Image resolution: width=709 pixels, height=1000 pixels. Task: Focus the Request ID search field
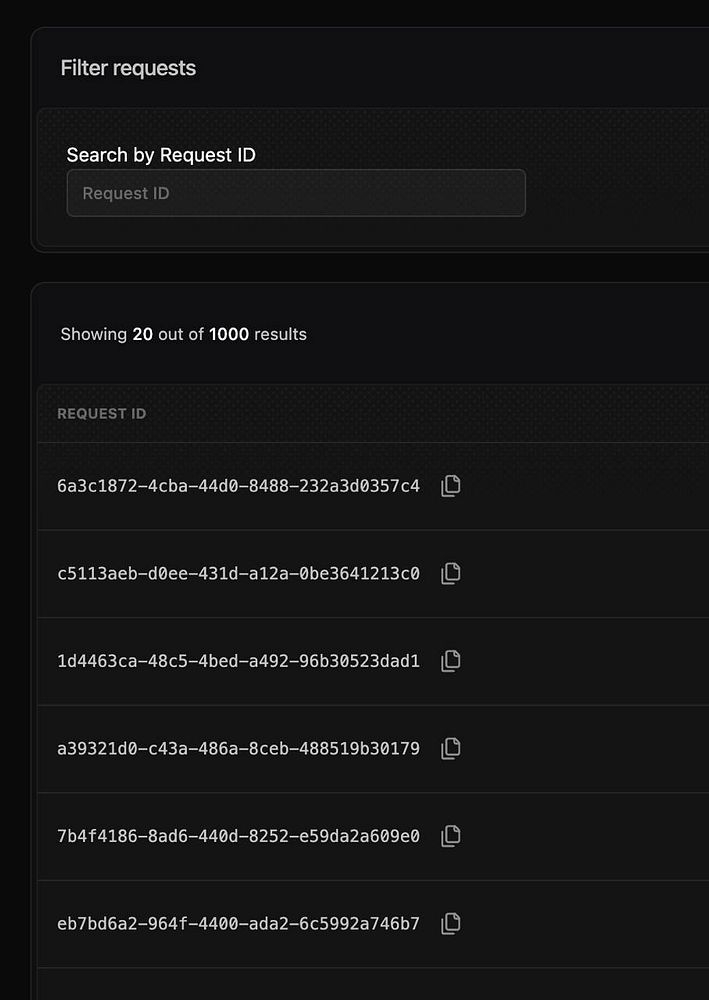click(296, 193)
